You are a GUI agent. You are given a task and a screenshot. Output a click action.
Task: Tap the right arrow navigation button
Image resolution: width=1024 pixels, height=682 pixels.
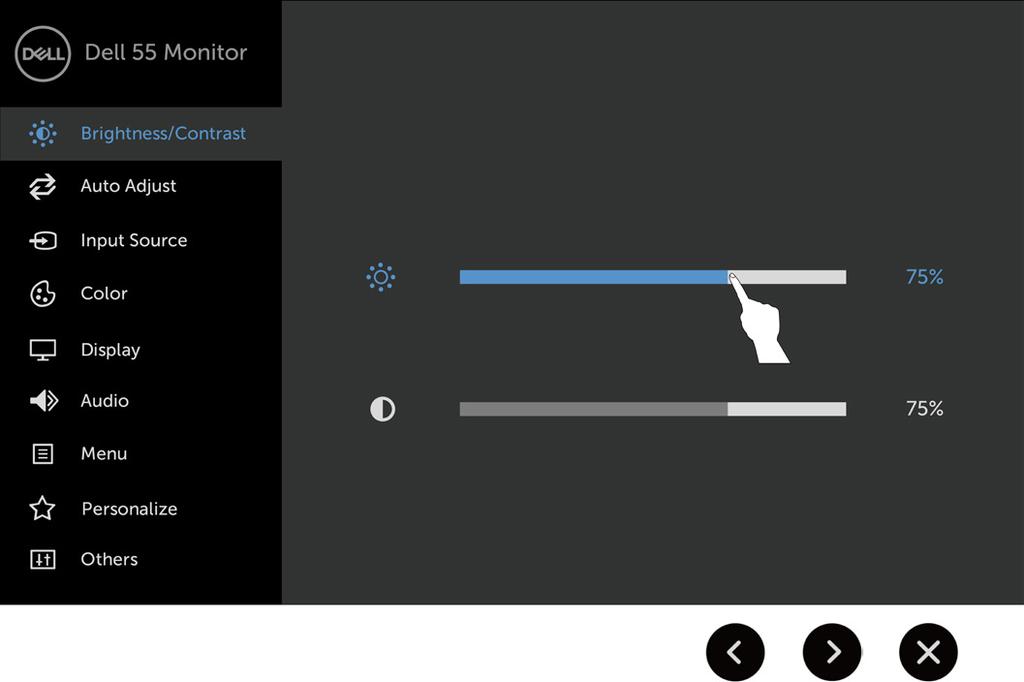(832, 652)
